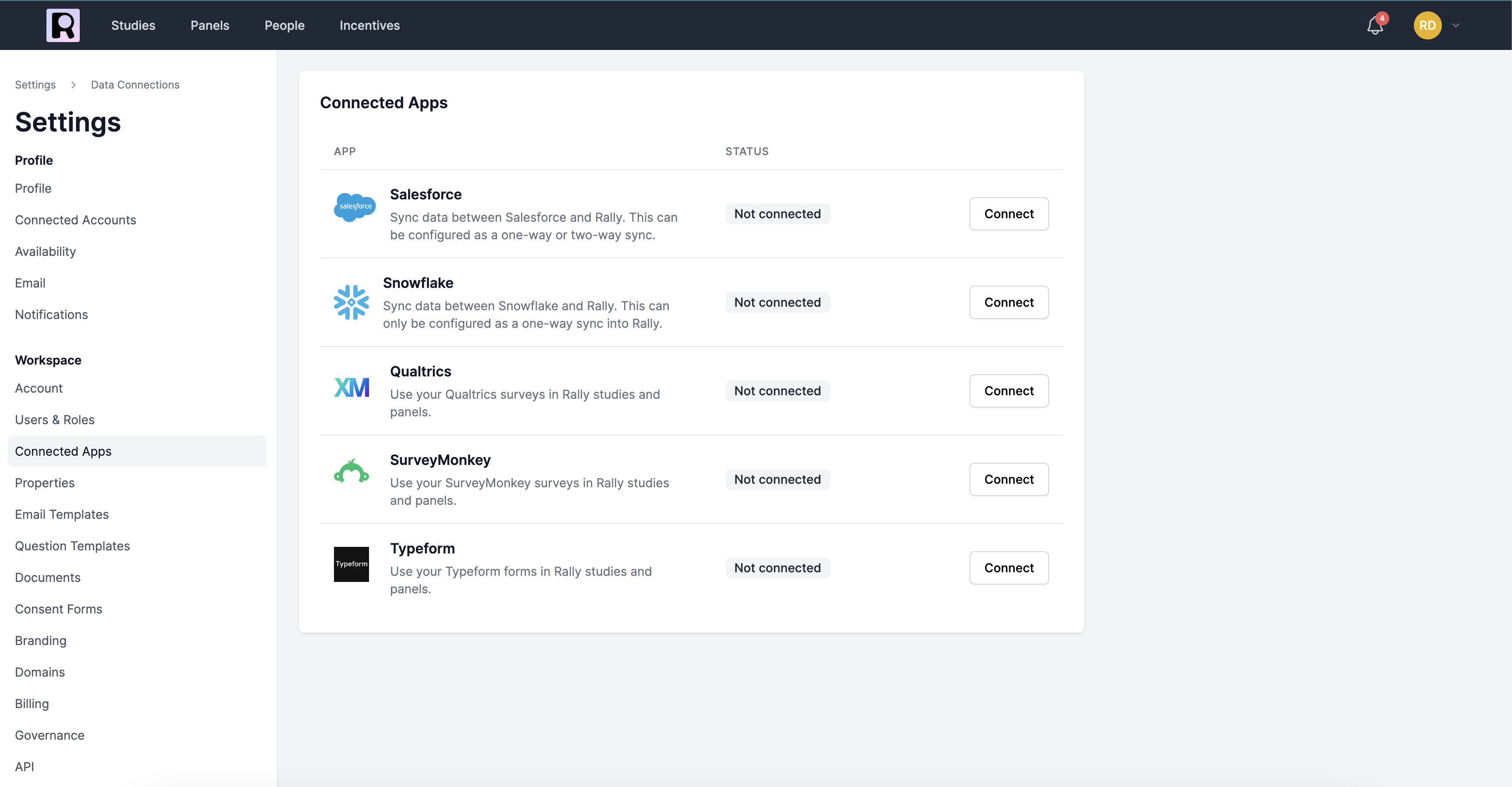Click the SurveyMonkey logo icon
1512x787 pixels.
pyautogui.click(x=351, y=472)
